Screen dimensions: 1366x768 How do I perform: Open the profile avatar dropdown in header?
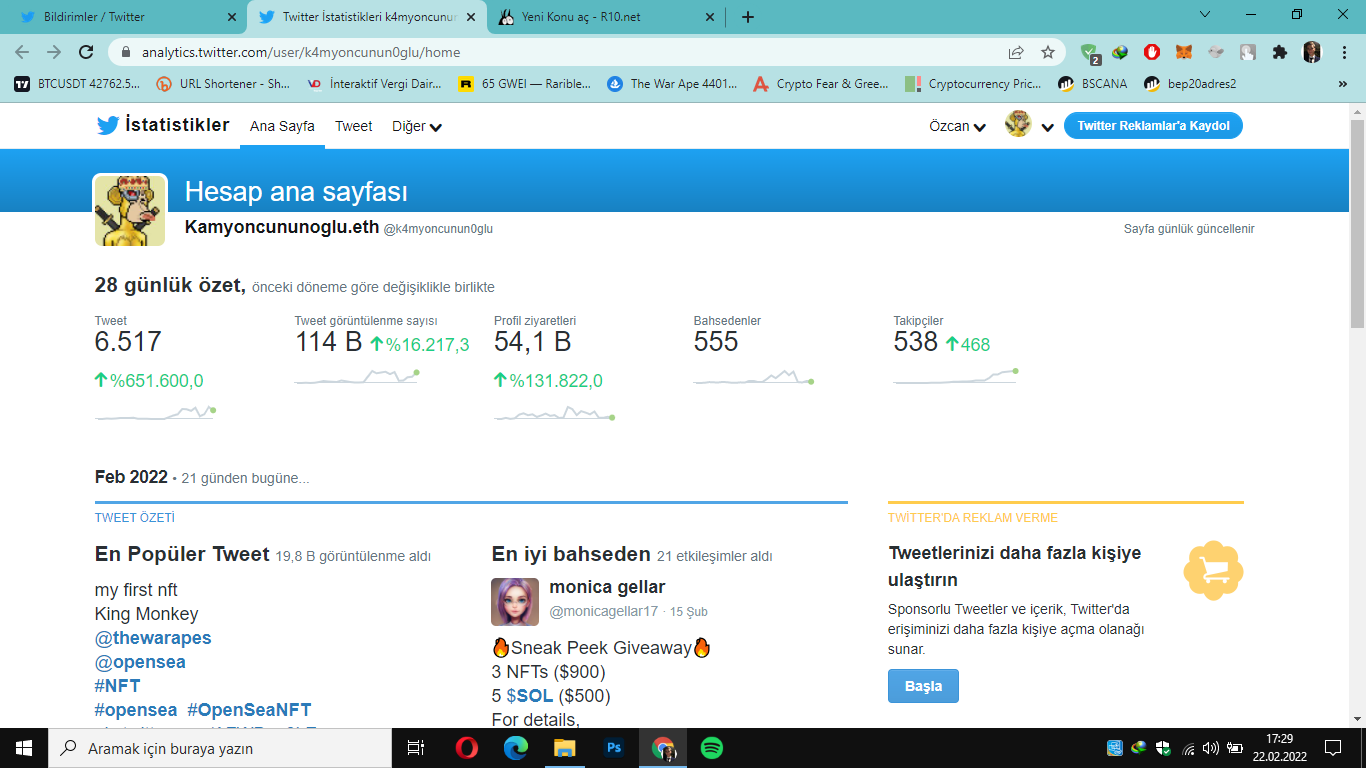pyautogui.click(x=1030, y=125)
